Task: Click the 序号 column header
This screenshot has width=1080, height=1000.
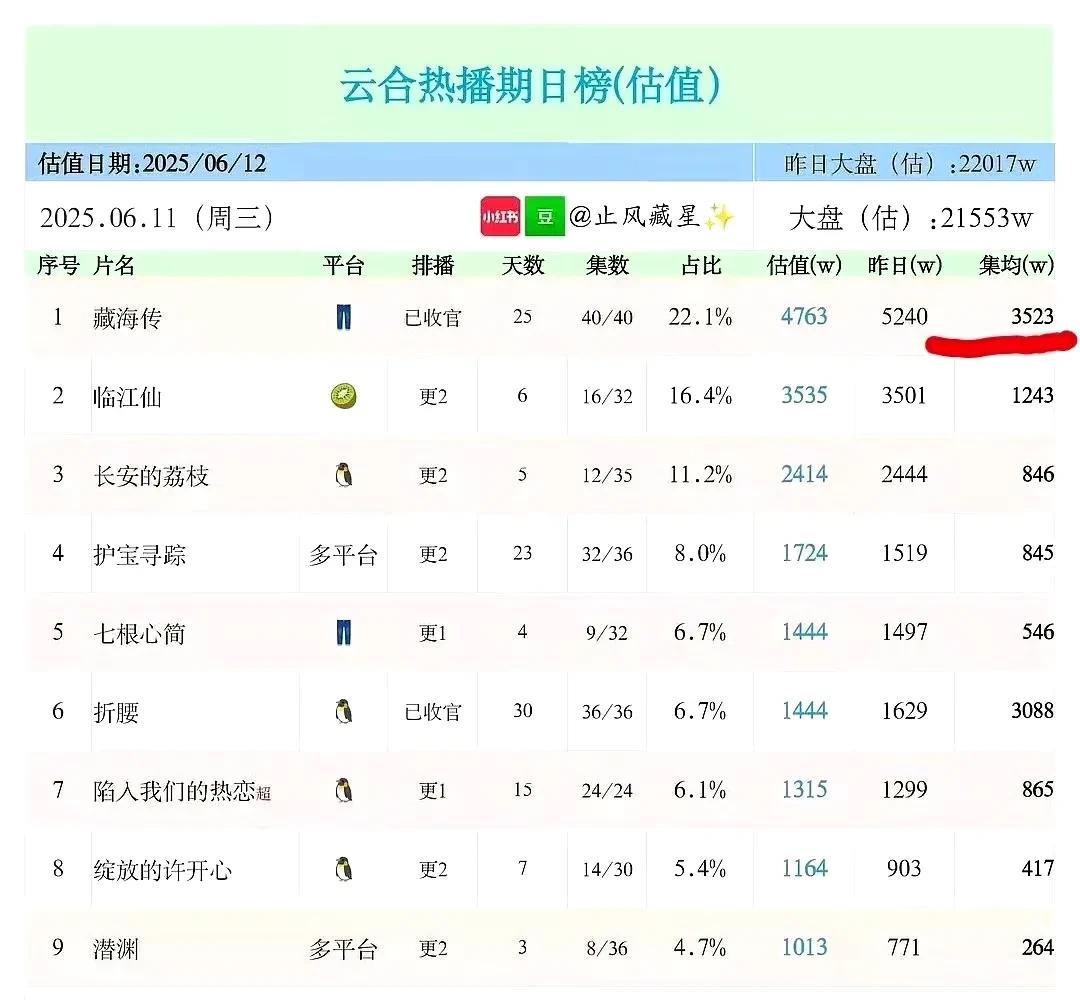Action: pos(59,265)
